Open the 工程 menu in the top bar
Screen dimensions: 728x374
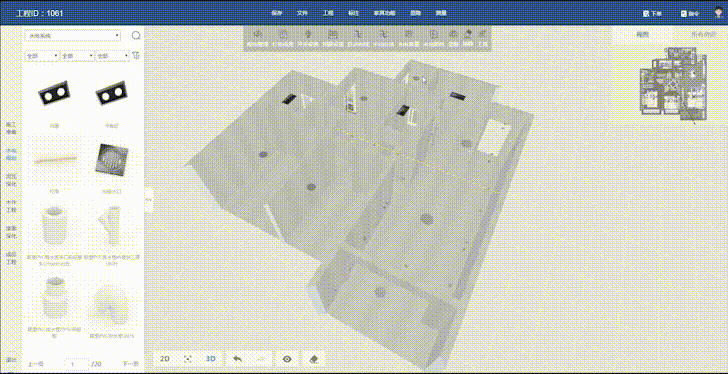point(328,13)
